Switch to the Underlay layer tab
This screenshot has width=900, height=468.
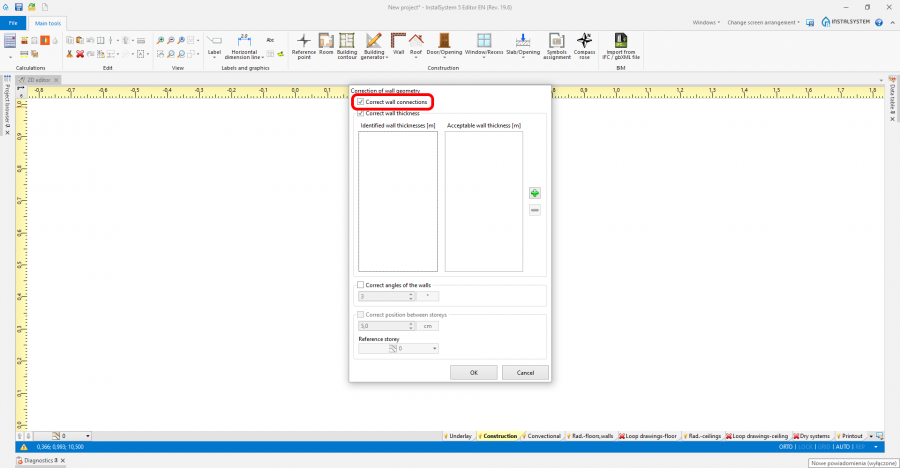[460, 436]
